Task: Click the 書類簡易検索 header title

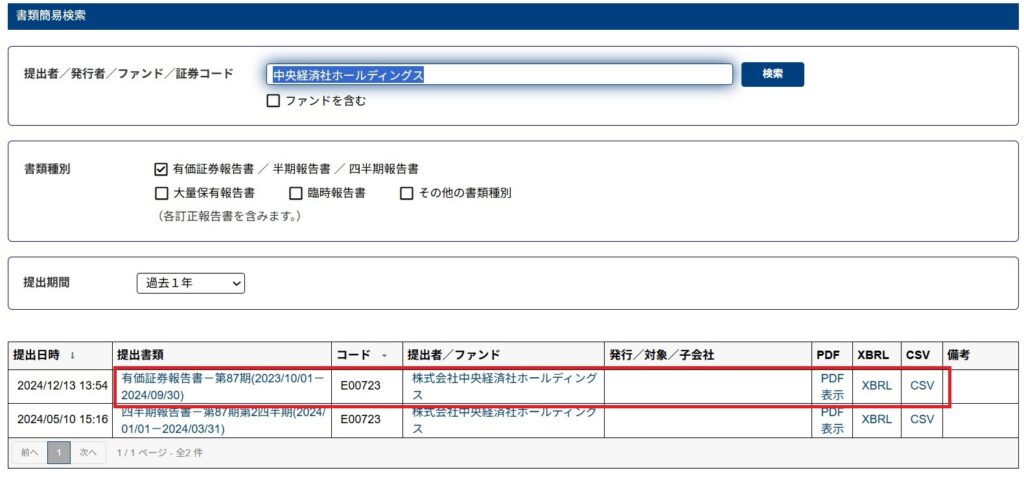Action: 50,16
